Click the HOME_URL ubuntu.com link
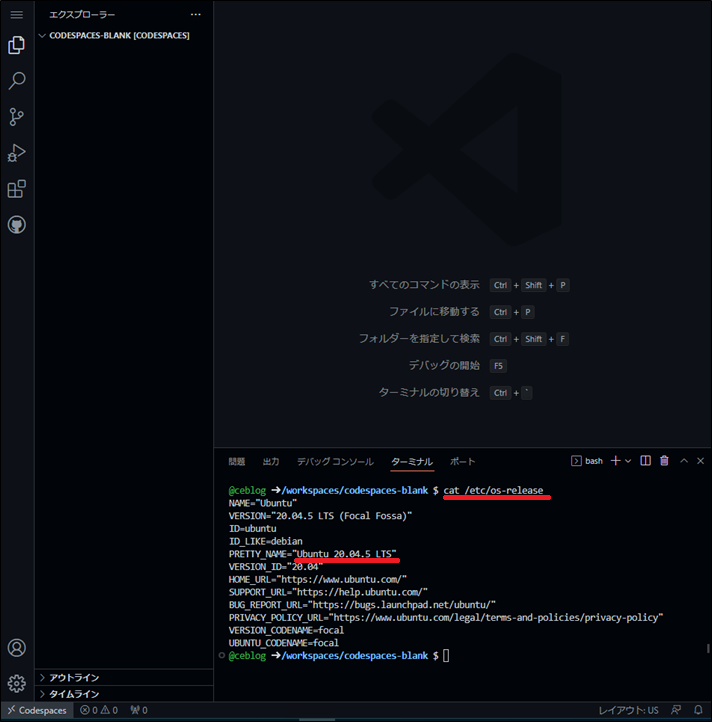 341,579
